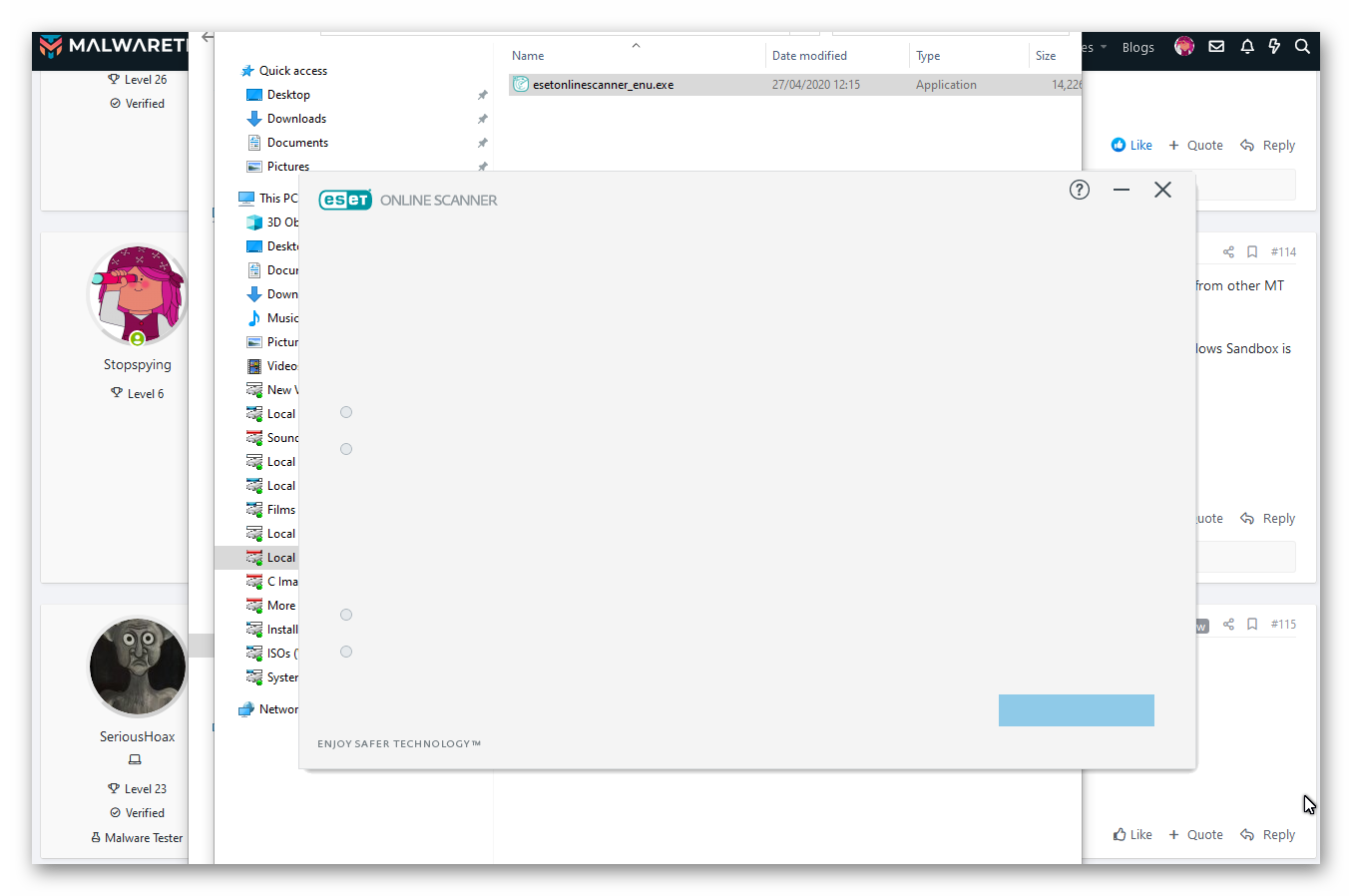
Task: Reply to SeriousHoax's post #115
Action: coord(1267,834)
